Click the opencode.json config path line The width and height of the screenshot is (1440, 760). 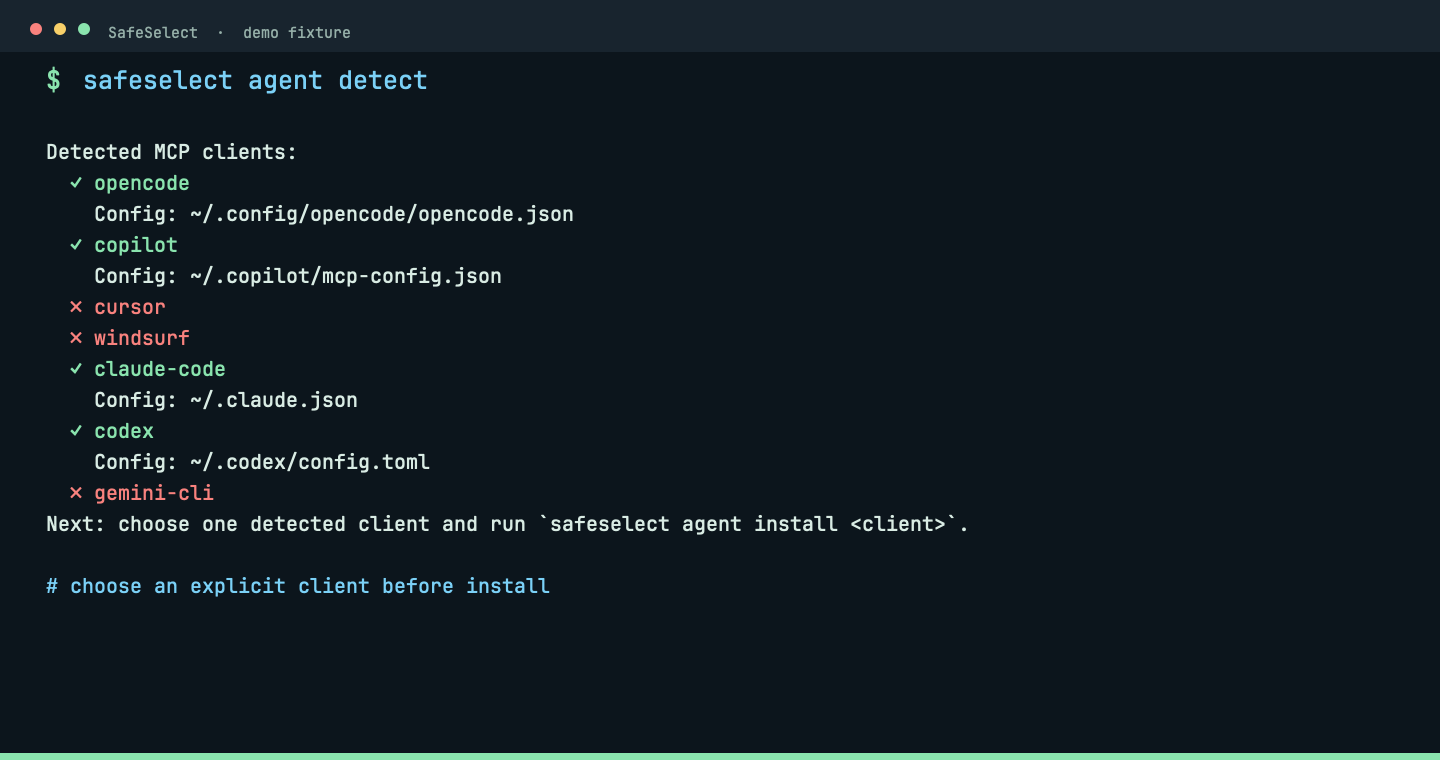(x=334, y=214)
